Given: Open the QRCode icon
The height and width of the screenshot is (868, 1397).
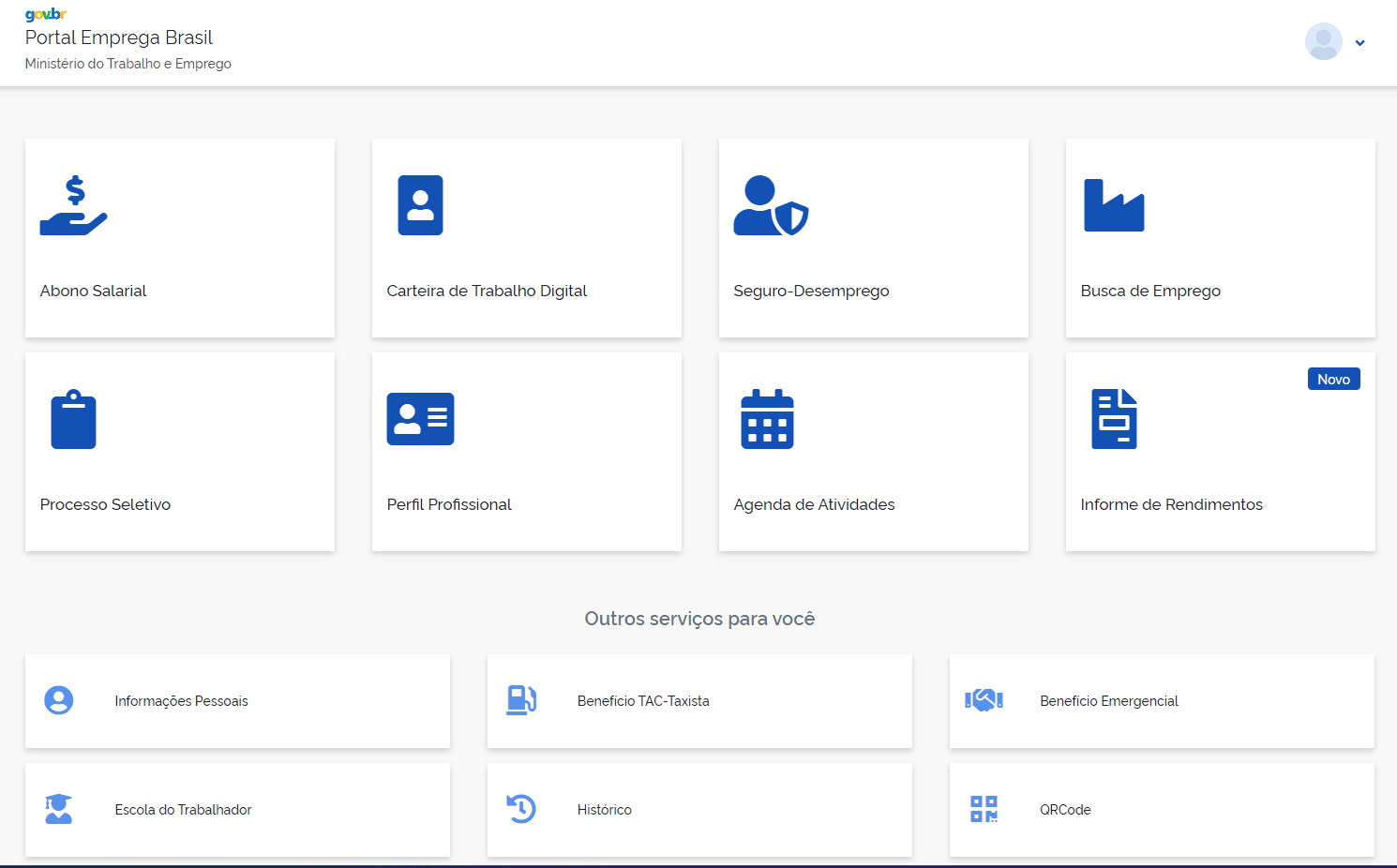Looking at the screenshot, I should pos(984,809).
